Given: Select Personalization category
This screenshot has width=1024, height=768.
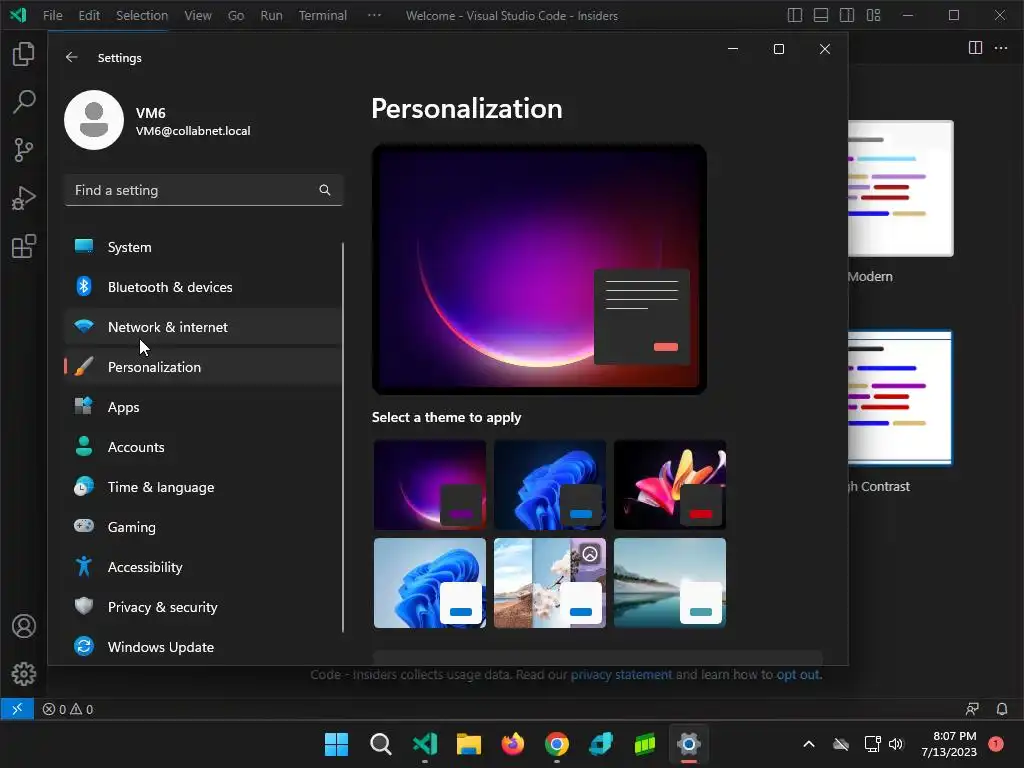Looking at the screenshot, I should pyautogui.click(x=202, y=367).
